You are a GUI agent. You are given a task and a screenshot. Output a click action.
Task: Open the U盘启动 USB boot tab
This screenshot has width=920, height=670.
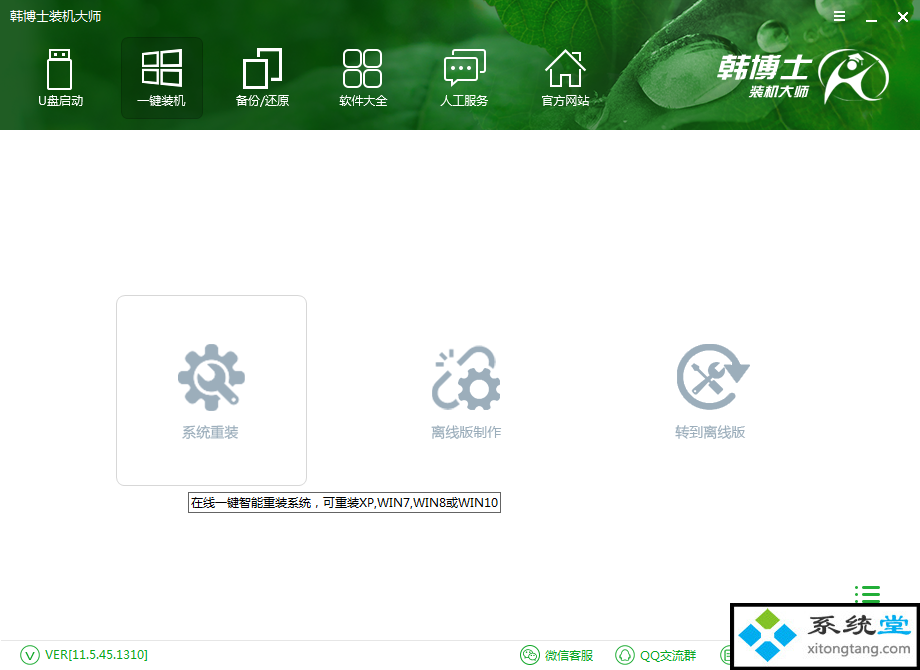60,78
